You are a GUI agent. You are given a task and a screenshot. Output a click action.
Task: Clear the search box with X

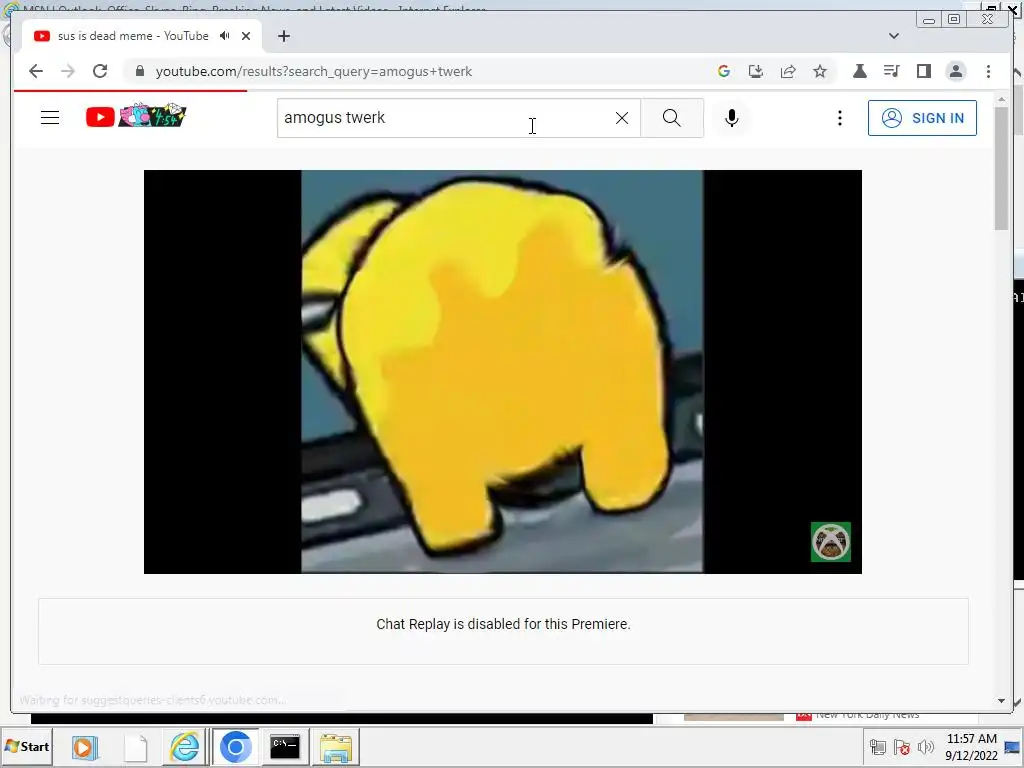pos(622,118)
